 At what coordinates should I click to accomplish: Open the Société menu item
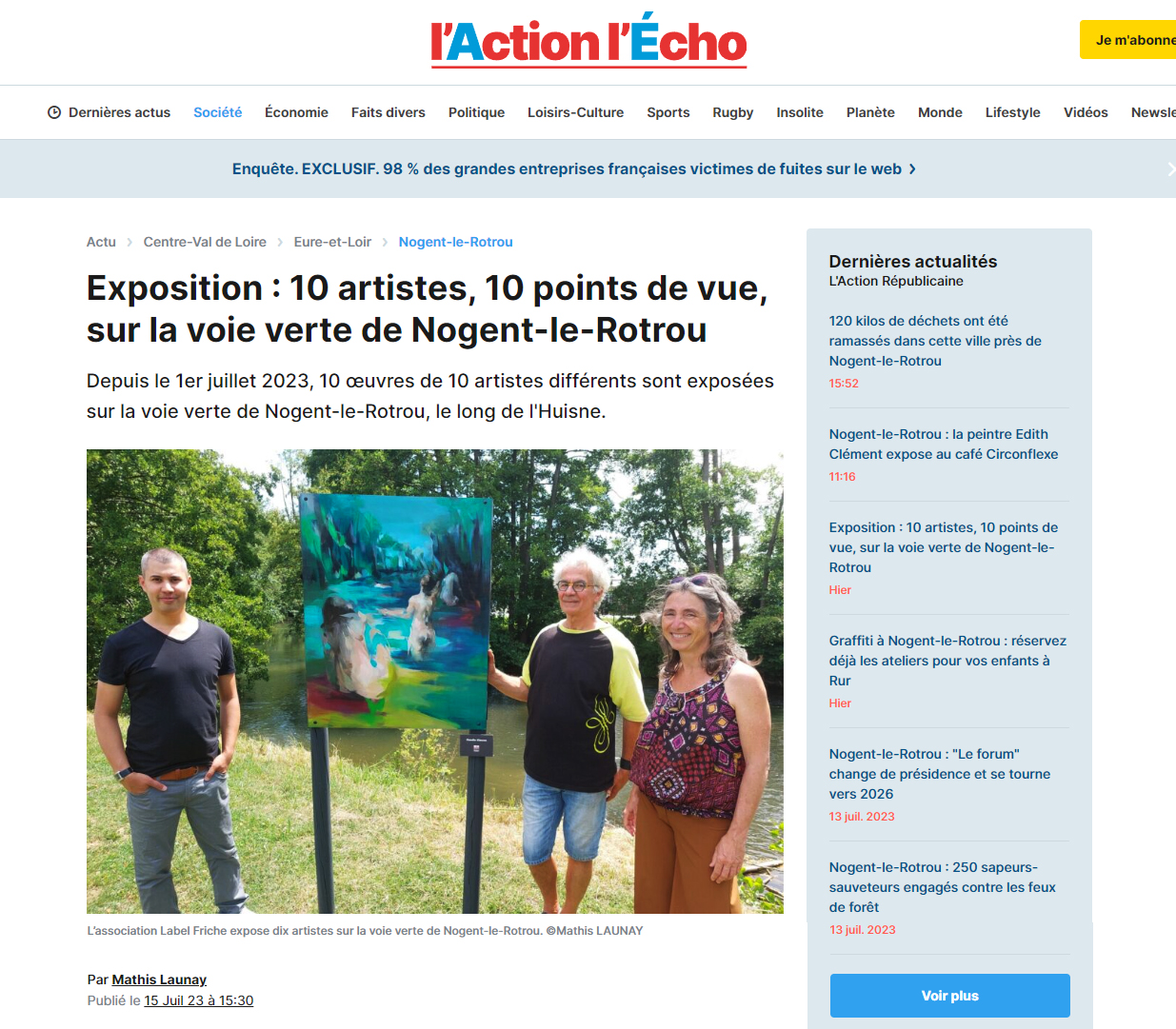[x=217, y=112]
